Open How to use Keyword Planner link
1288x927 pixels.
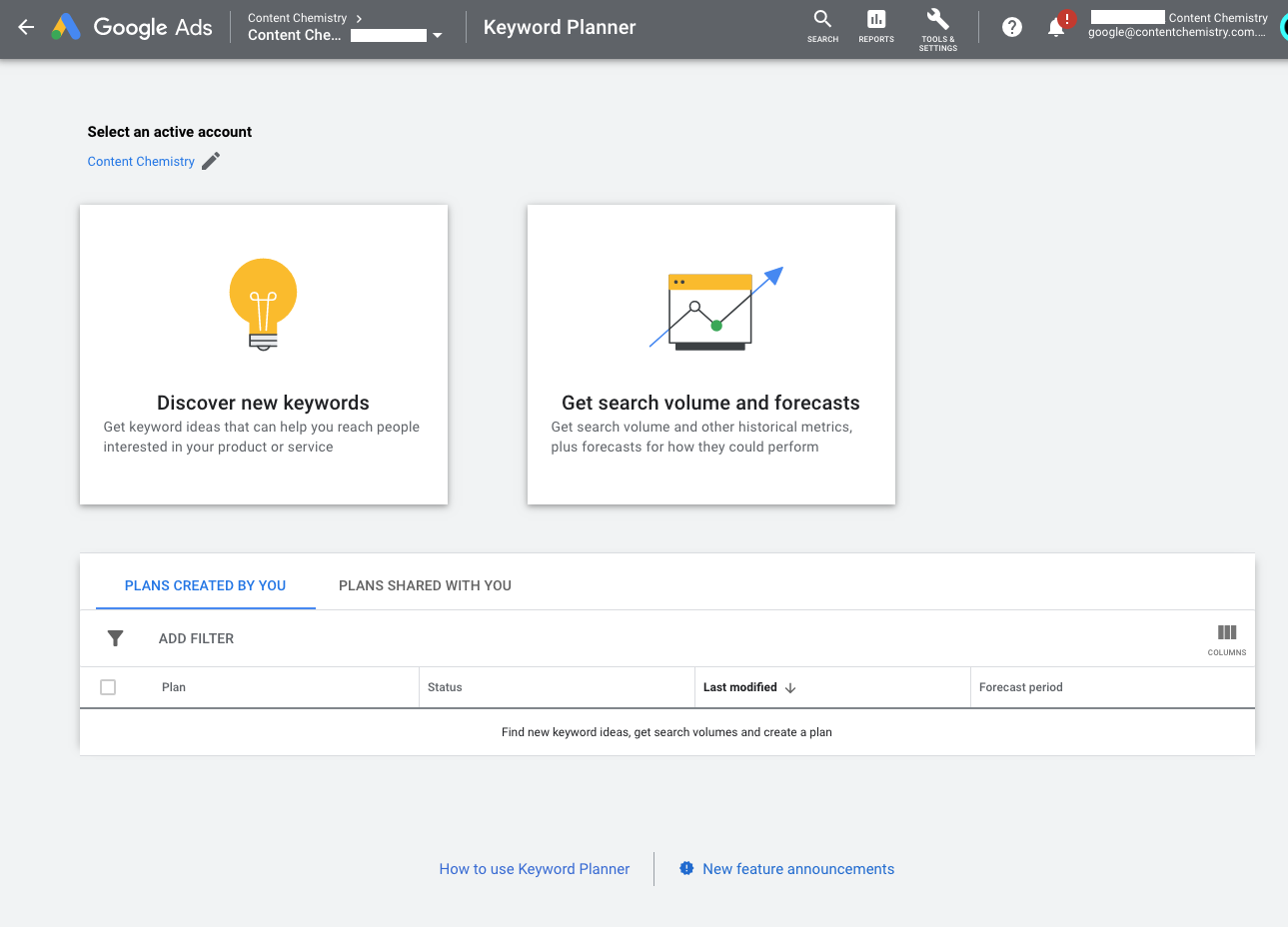tap(535, 869)
